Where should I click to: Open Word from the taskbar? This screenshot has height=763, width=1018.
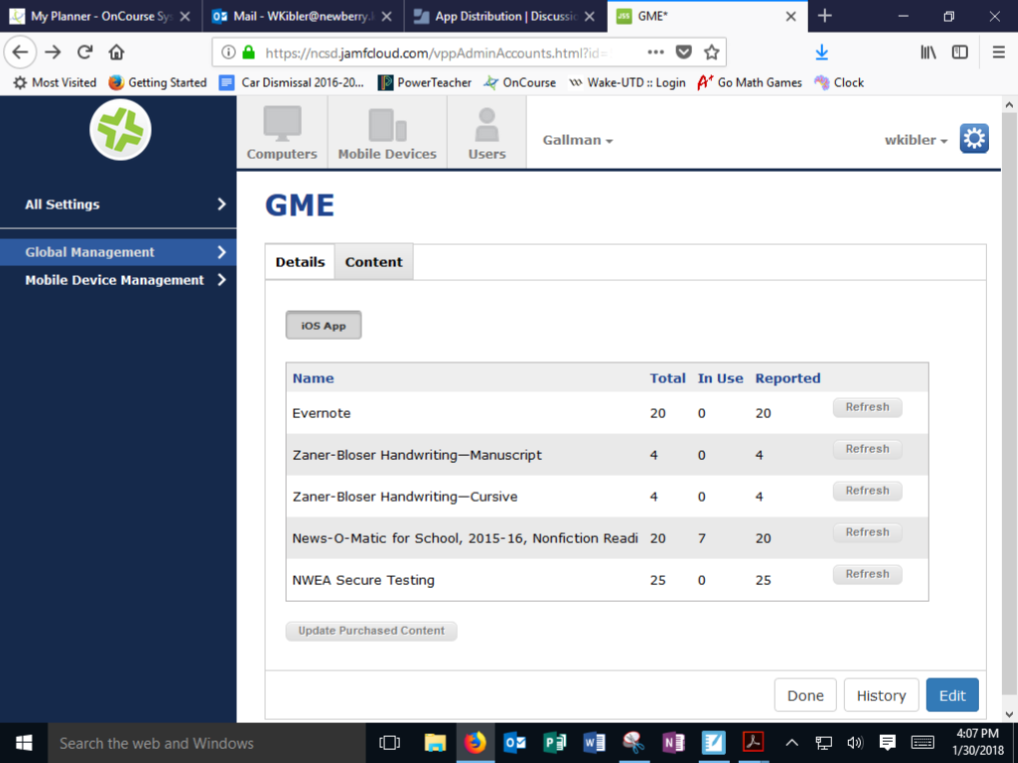point(593,742)
